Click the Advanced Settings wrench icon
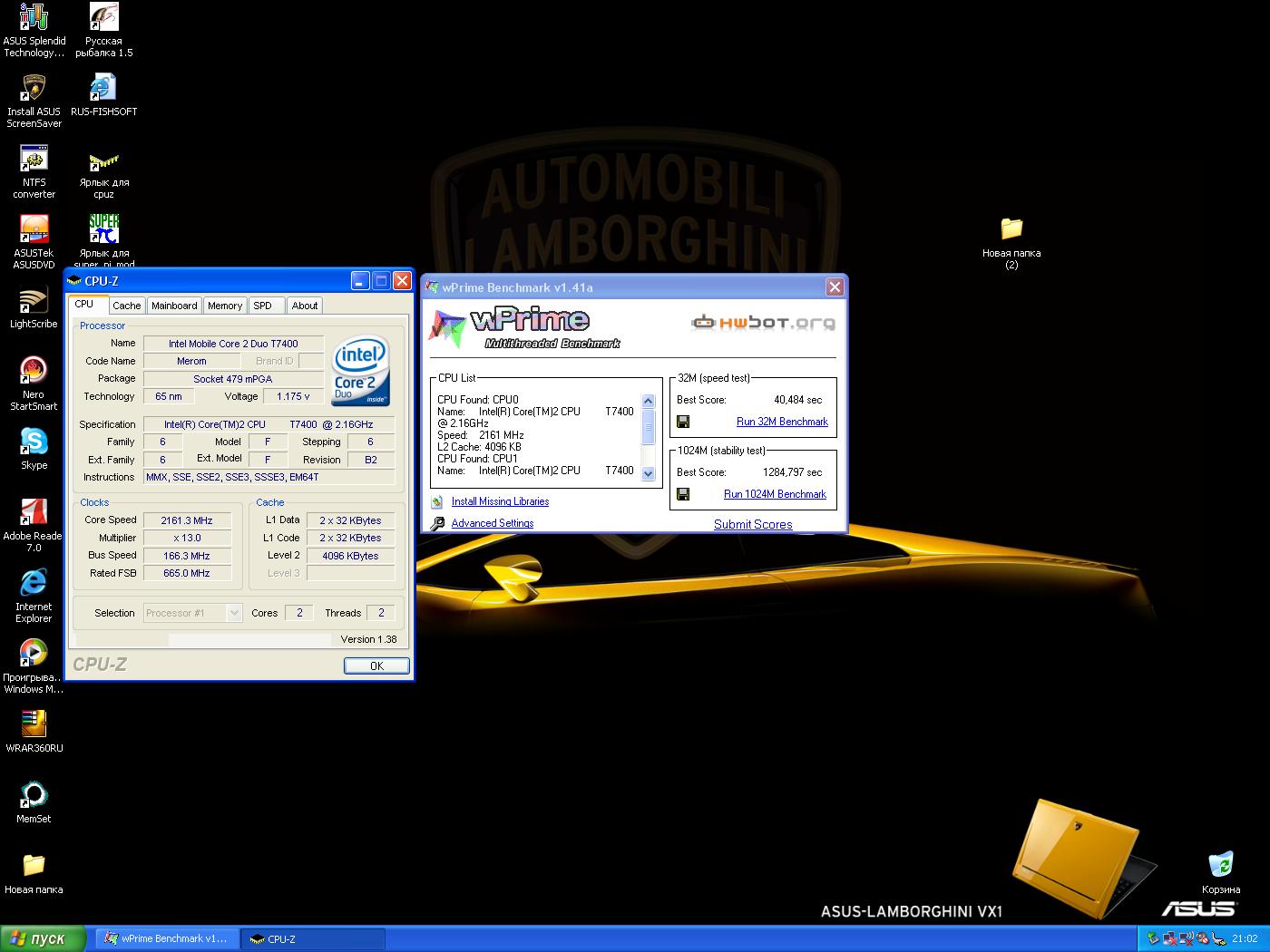This screenshot has height=952, width=1270. [437, 523]
